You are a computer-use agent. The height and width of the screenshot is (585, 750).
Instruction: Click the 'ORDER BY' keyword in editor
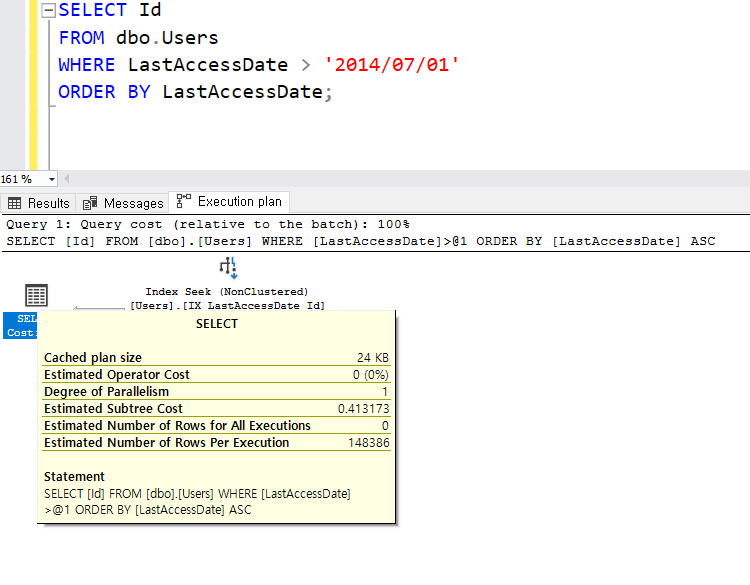coord(104,92)
